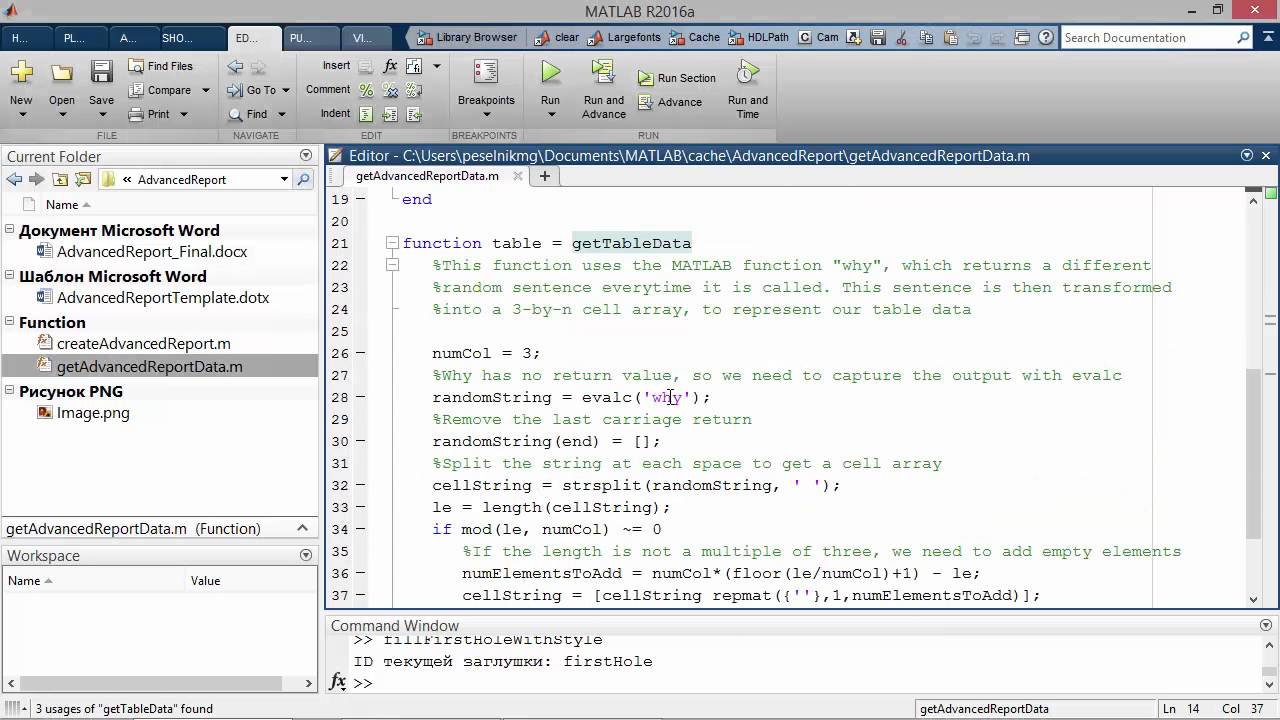Search in the current folder
Screen dimensions: 1280x720
point(304,180)
